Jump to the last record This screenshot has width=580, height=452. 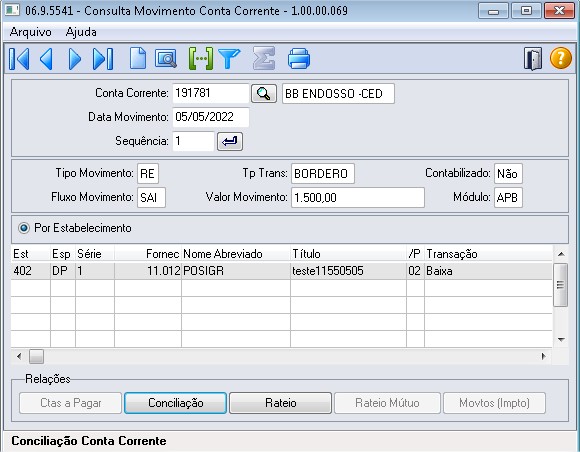pos(103,59)
